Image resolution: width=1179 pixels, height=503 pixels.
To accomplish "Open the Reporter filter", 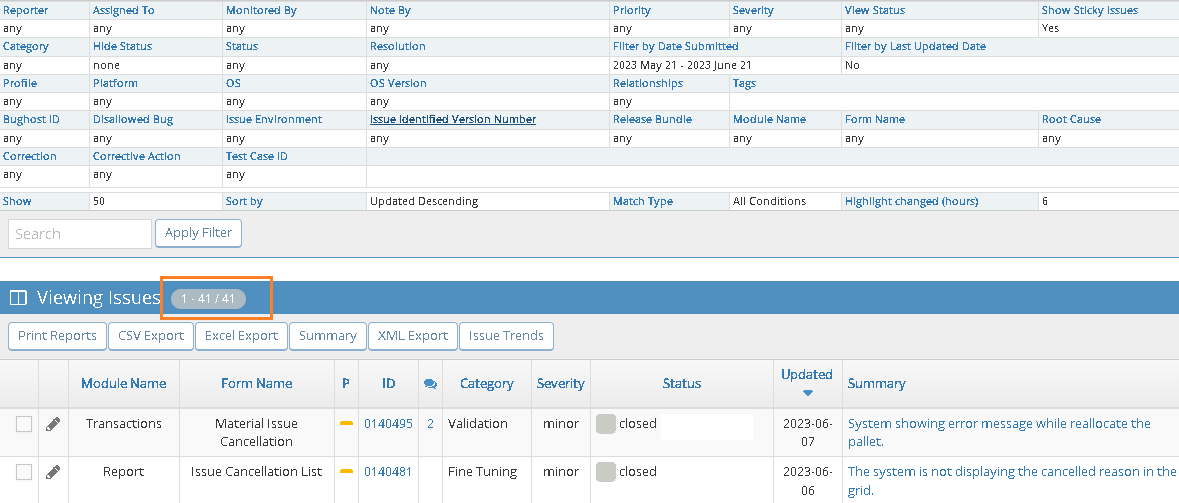I will (26, 11).
